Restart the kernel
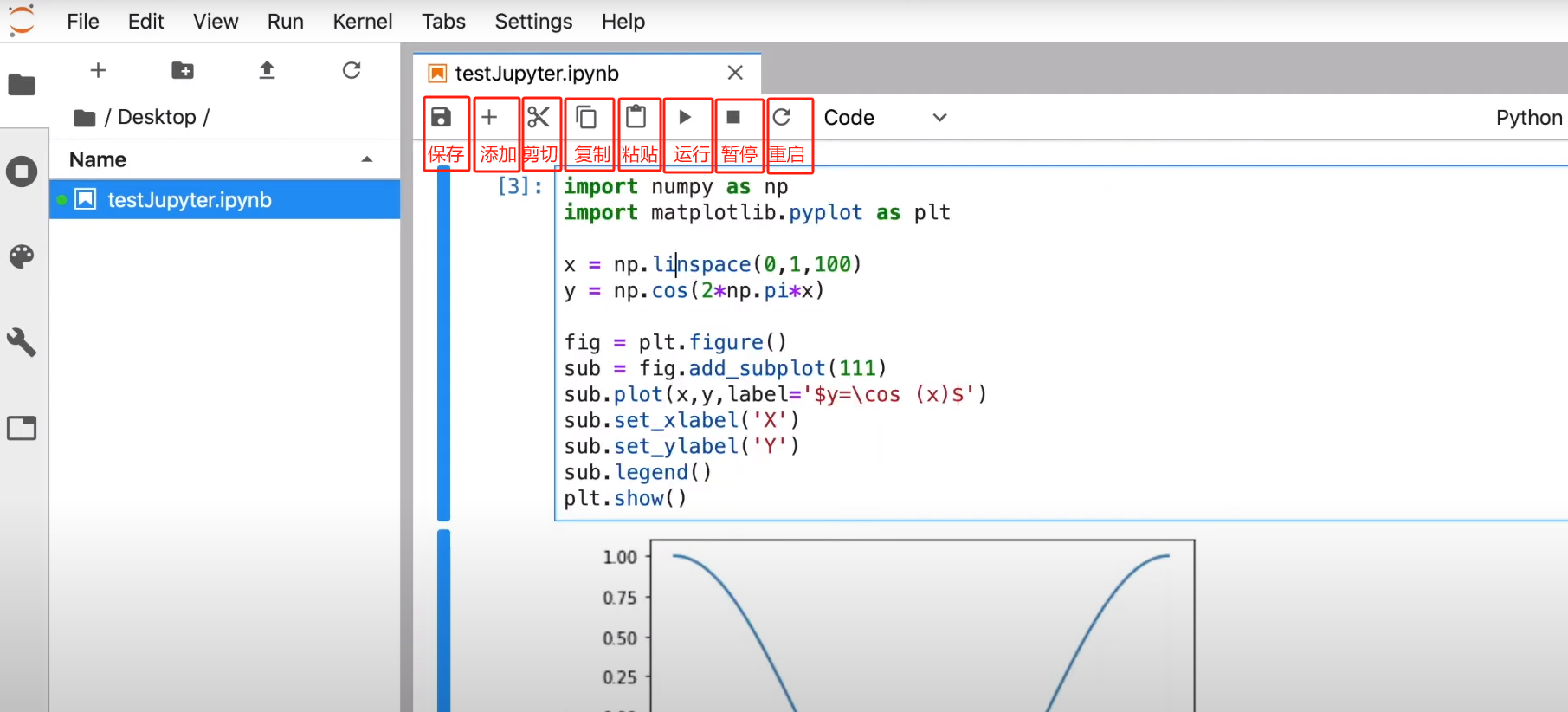Viewport: 1568px width, 712px height. (782, 117)
